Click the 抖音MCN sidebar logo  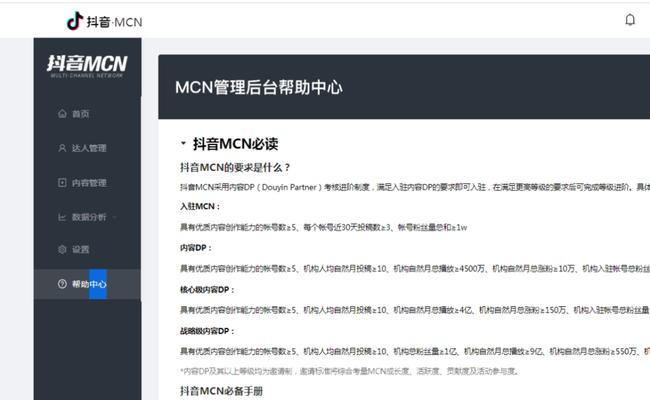coord(87,66)
